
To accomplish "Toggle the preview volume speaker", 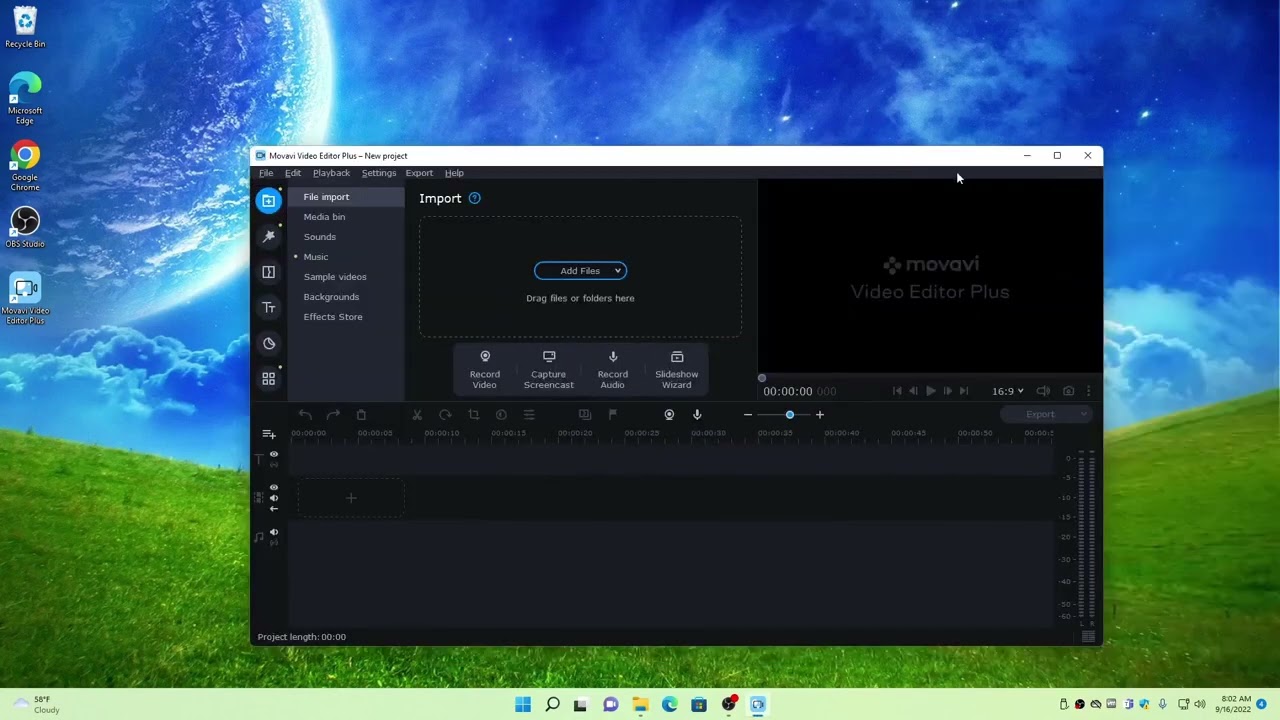I will [x=1043, y=391].
